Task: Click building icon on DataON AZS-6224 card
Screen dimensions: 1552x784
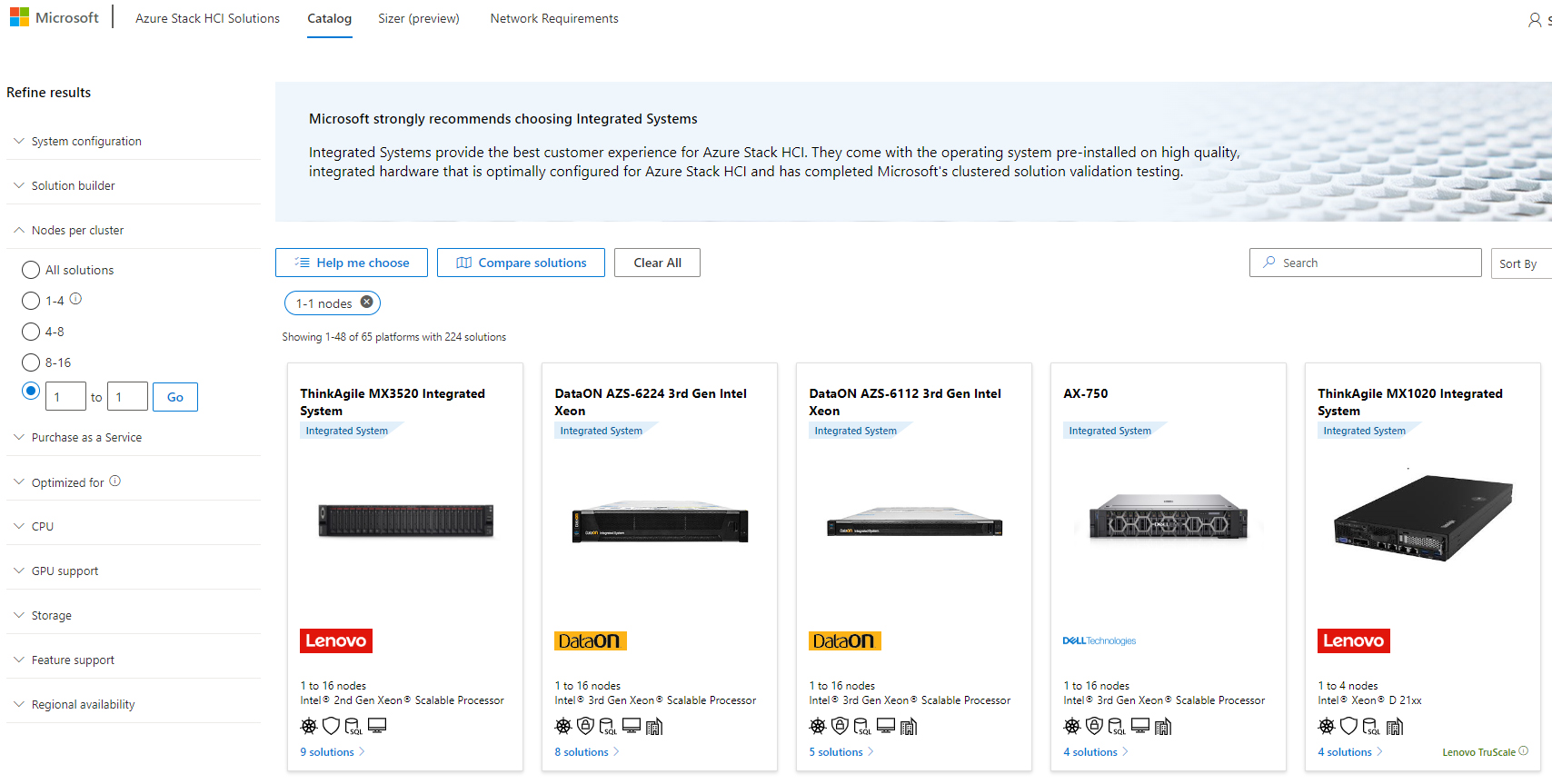Action: tap(654, 726)
